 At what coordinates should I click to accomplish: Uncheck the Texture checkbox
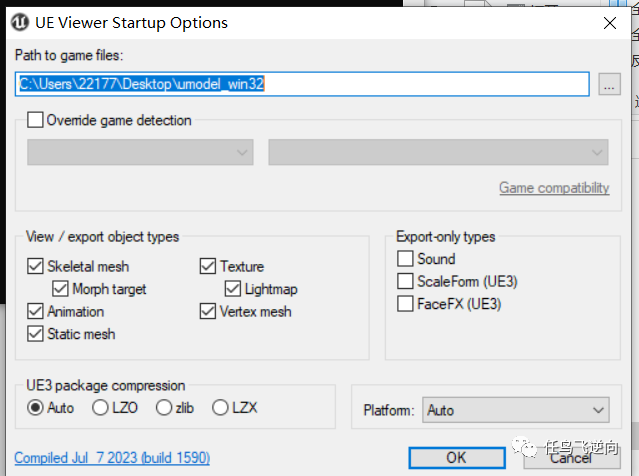pyautogui.click(x=207, y=266)
